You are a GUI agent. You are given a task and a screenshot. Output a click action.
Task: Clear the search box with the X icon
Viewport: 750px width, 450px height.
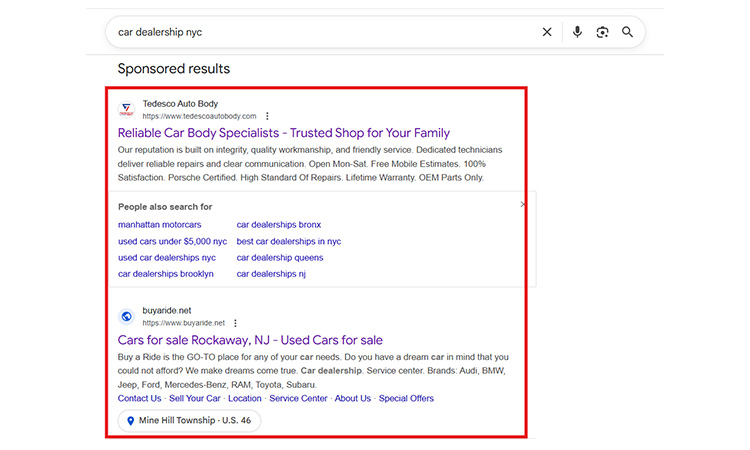547,32
